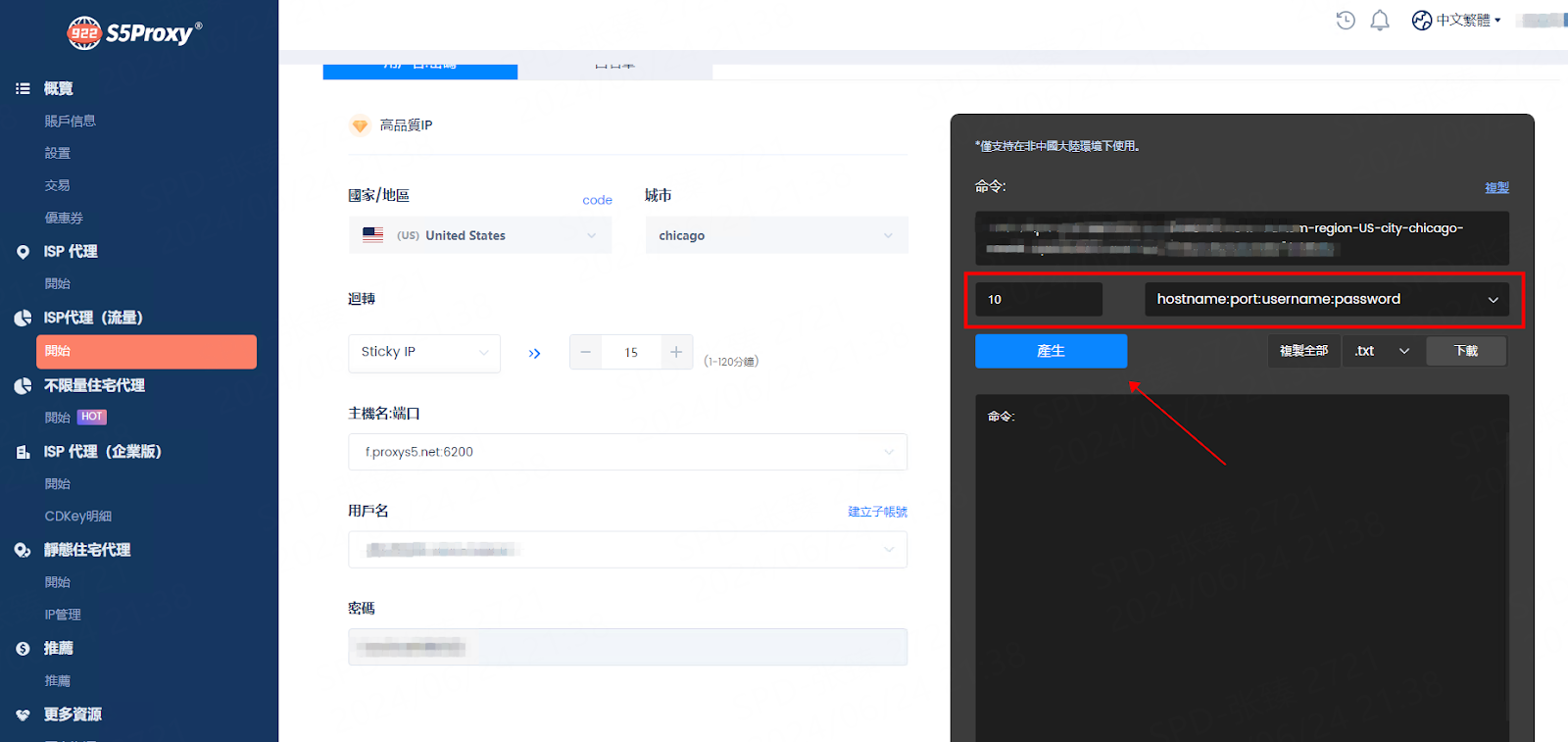Click the history clock icon in header
Image resolution: width=1568 pixels, height=742 pixels.
[1346, 21]
